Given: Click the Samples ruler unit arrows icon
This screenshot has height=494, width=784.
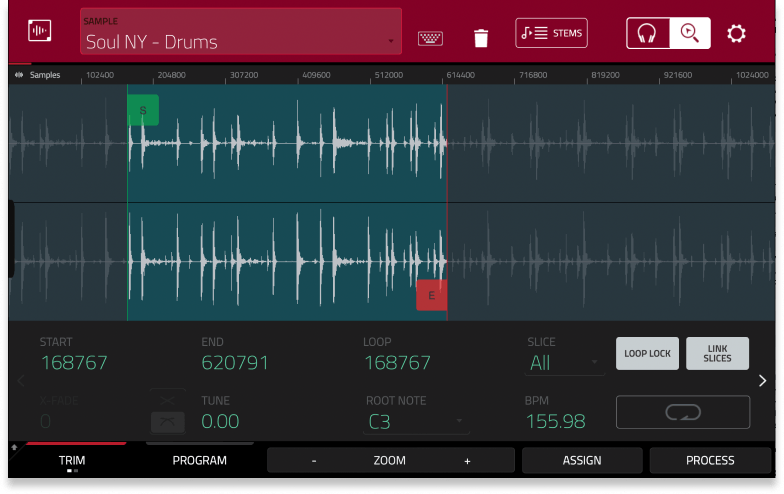Looking at the screenshot, I should coord(19,75).
